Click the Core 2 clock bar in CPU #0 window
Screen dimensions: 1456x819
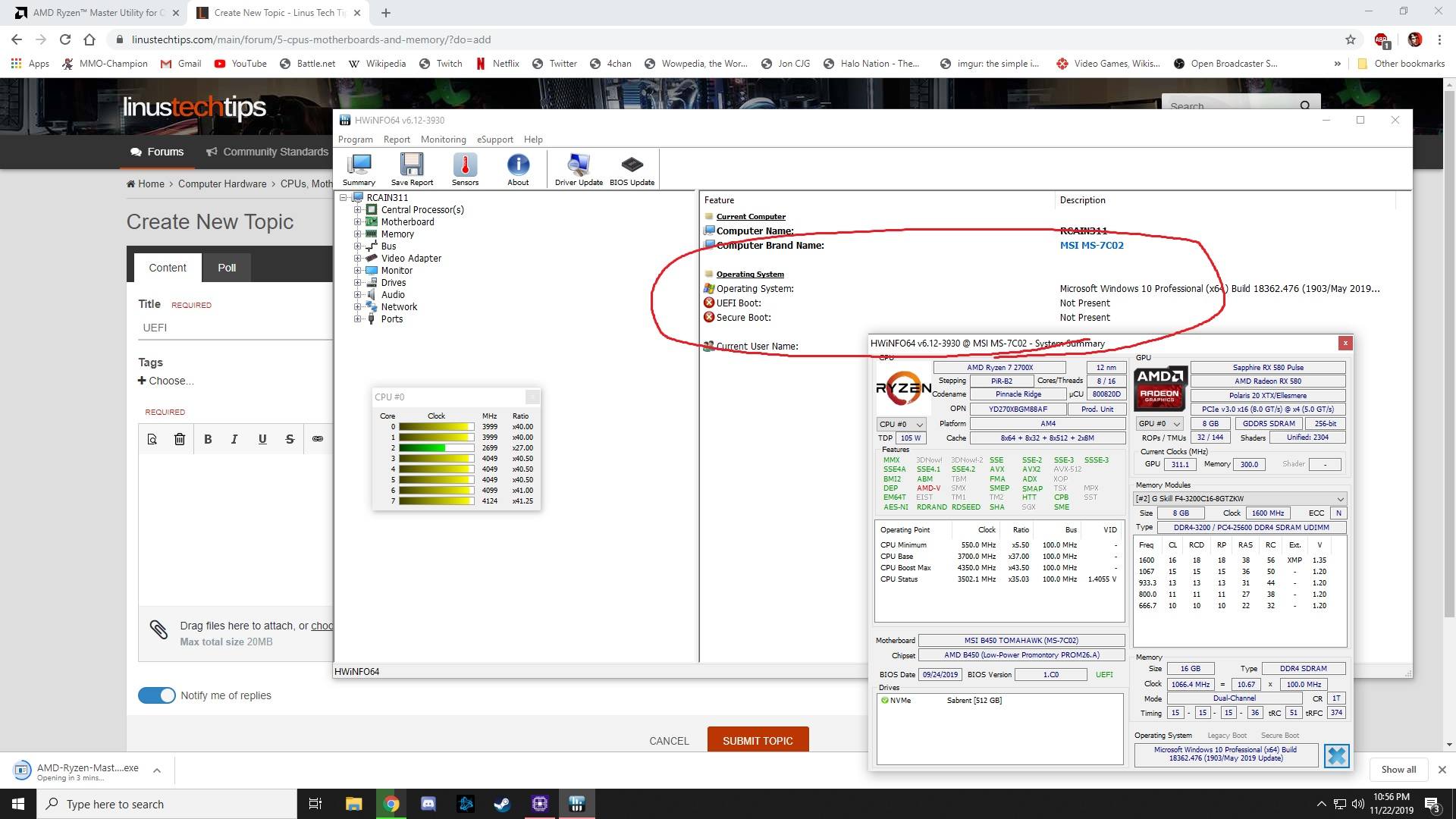coord(436,448)
